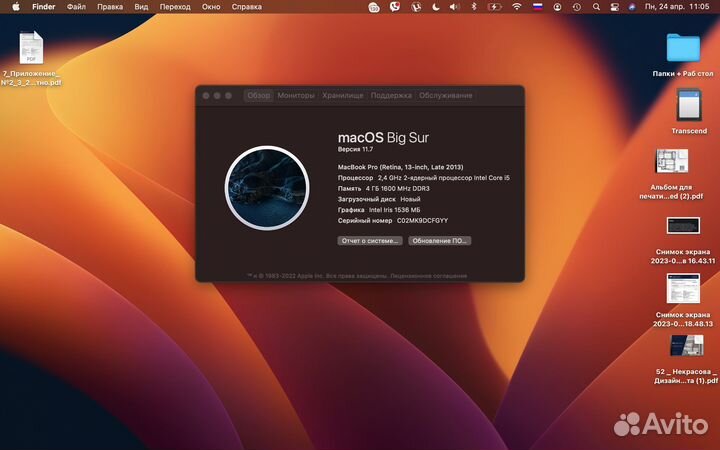
Task: Select the Папки + Раб стол folder
Action: tap(683, 48)
